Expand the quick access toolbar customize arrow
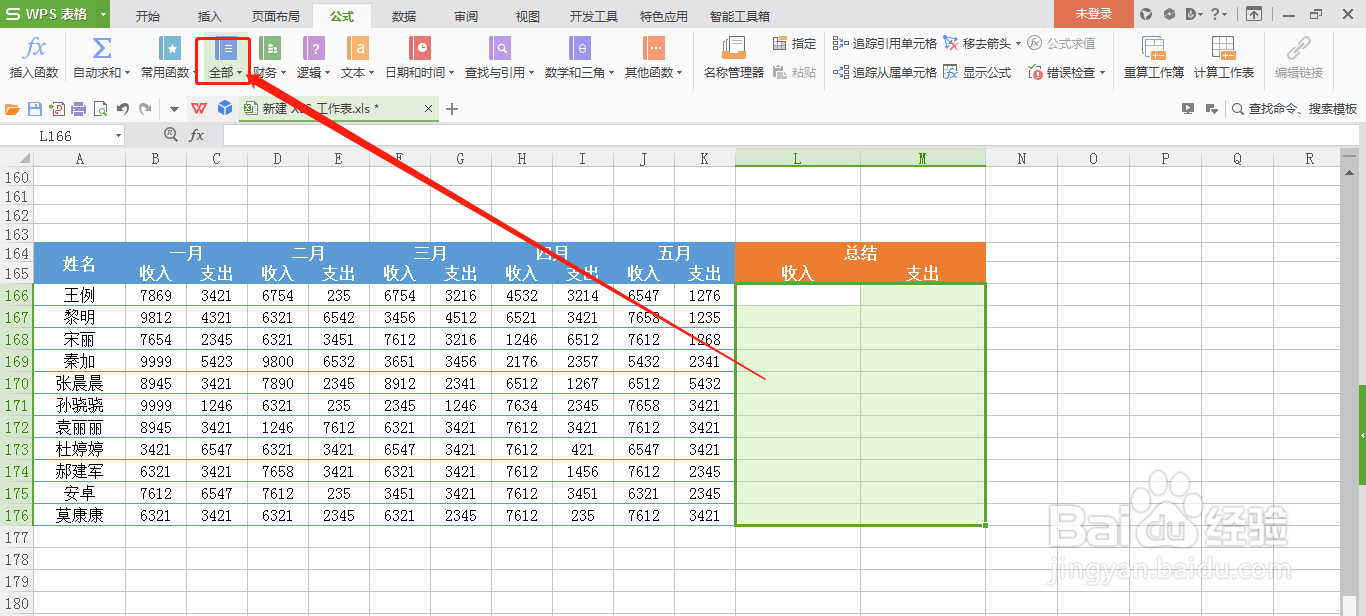The width and height of the screenshot is (1366, 616). [x=174, y=109]
